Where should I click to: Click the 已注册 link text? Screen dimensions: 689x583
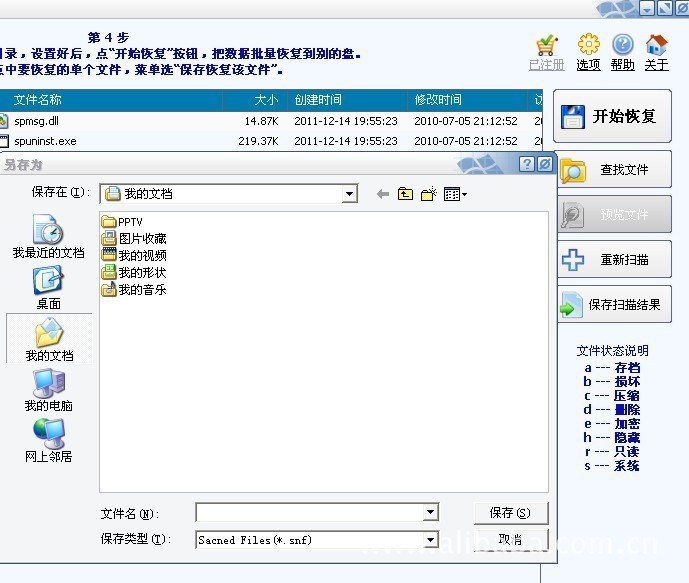coord(547,65)
